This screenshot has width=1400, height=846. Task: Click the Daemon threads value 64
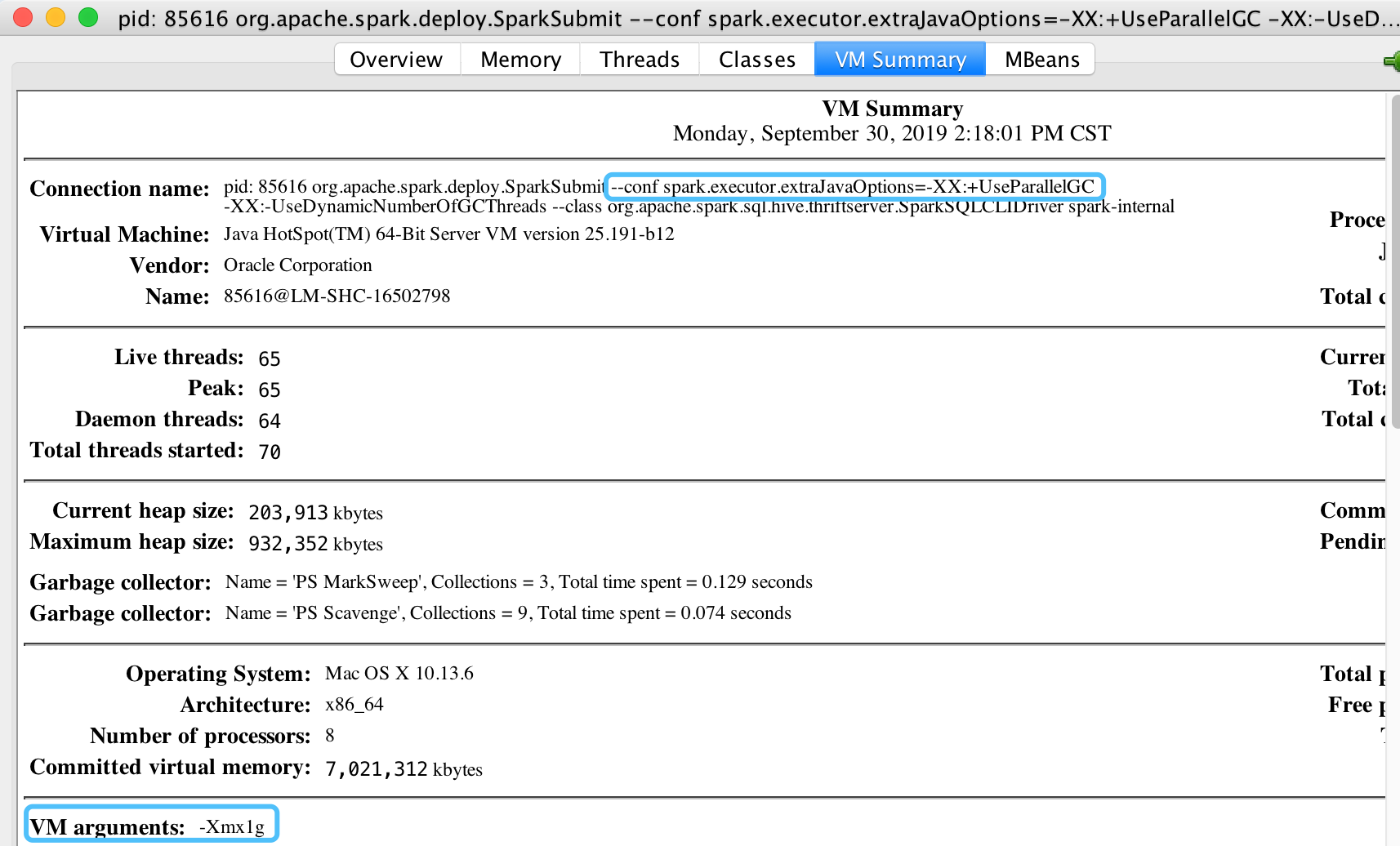click(269, 421)
